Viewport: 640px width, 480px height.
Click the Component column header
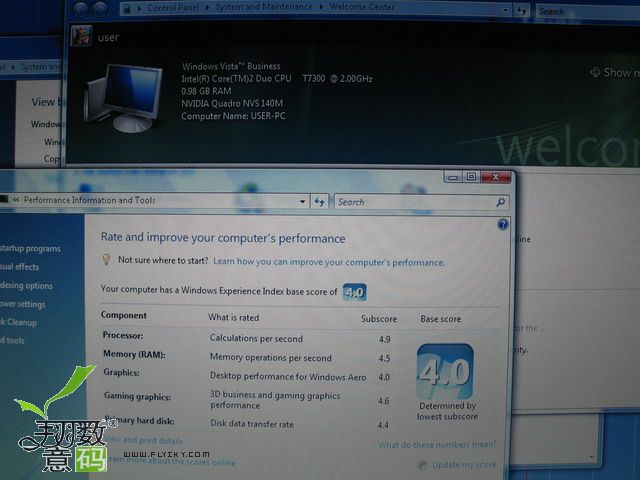click(124, 315)
